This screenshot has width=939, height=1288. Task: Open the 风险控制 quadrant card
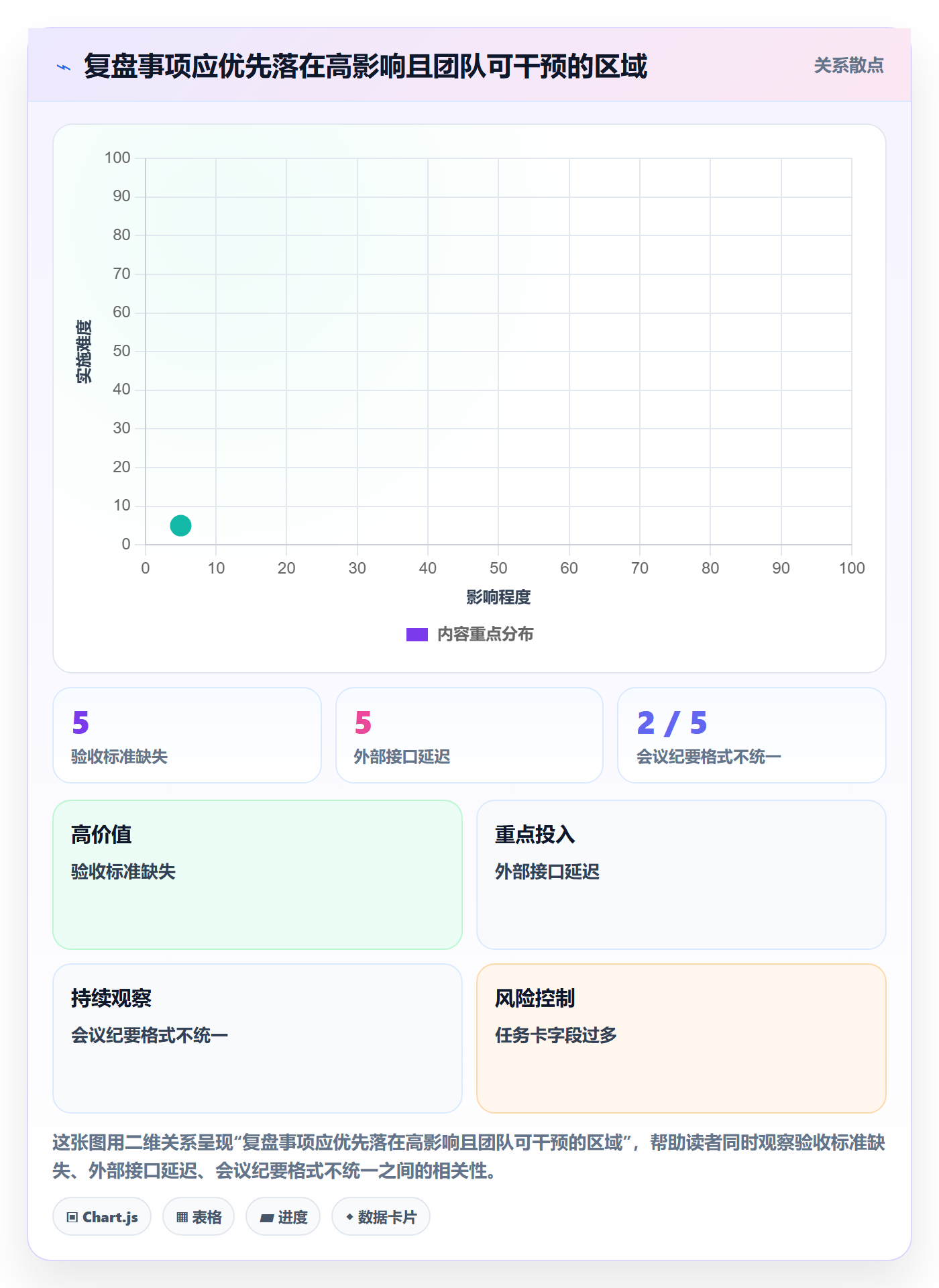[x=681, y=1038]
